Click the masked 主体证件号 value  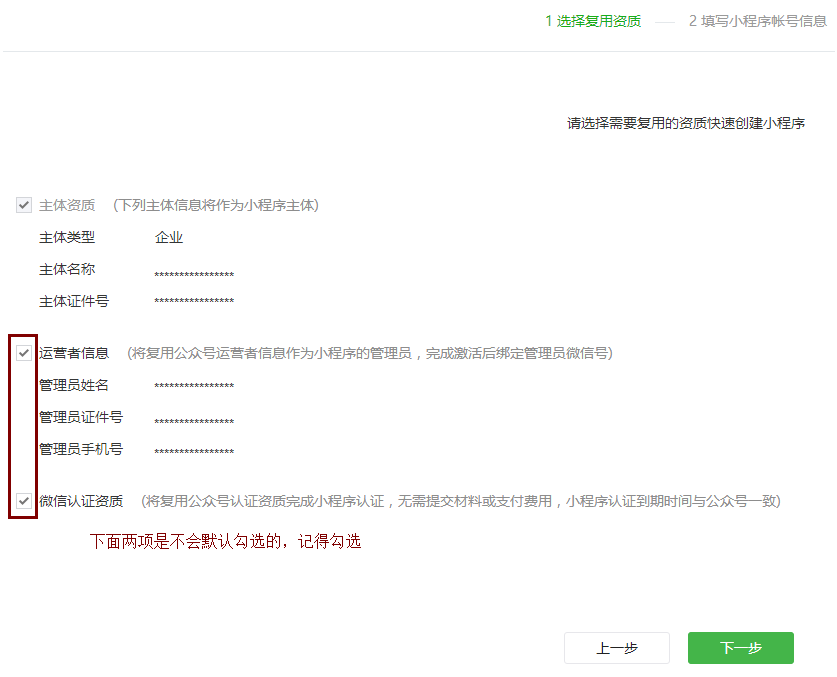[193, 301]
